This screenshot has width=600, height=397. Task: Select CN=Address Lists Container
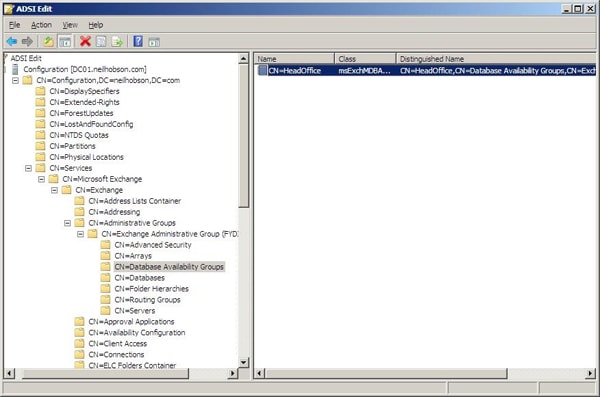click(x=135, y=201)
